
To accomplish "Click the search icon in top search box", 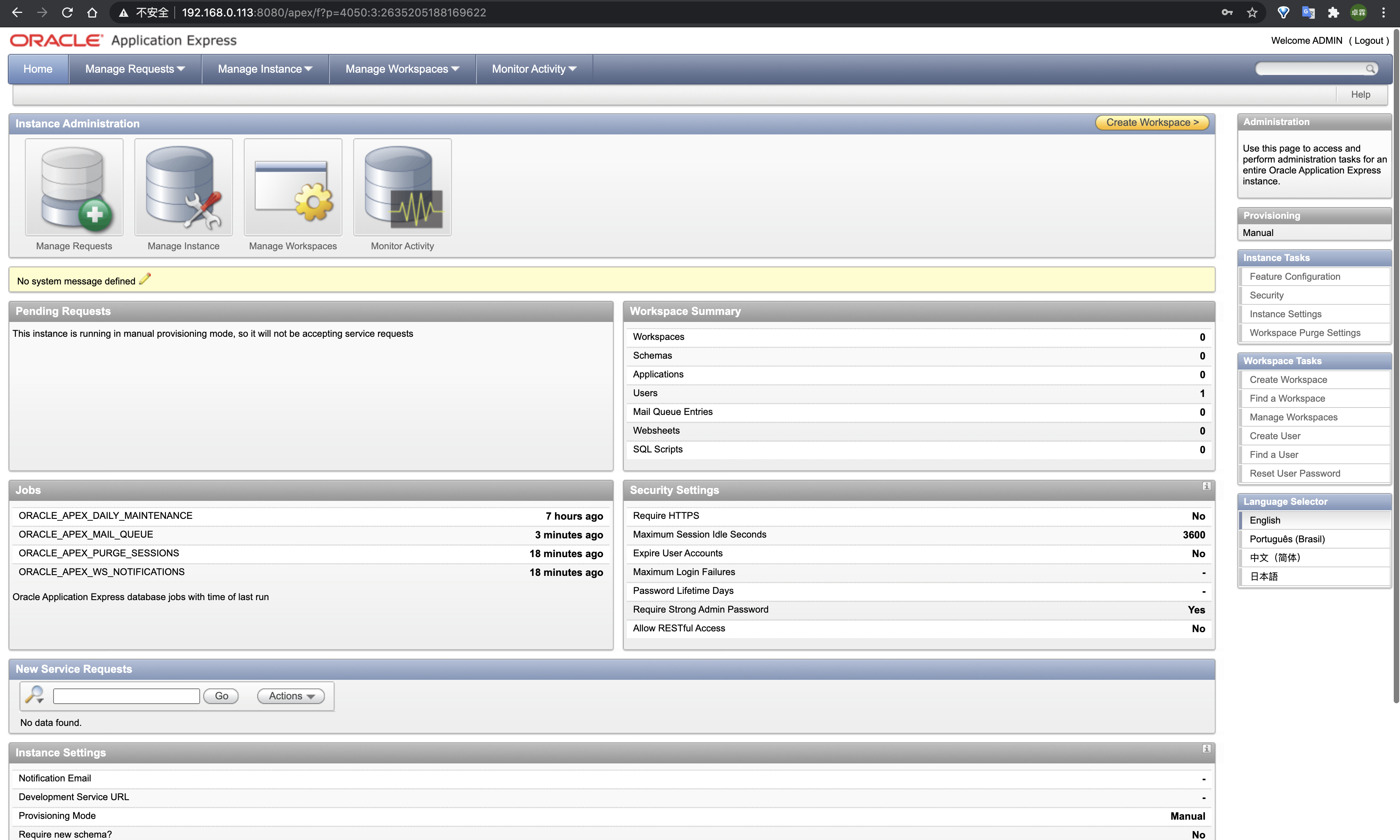I will coord(1370,69).
